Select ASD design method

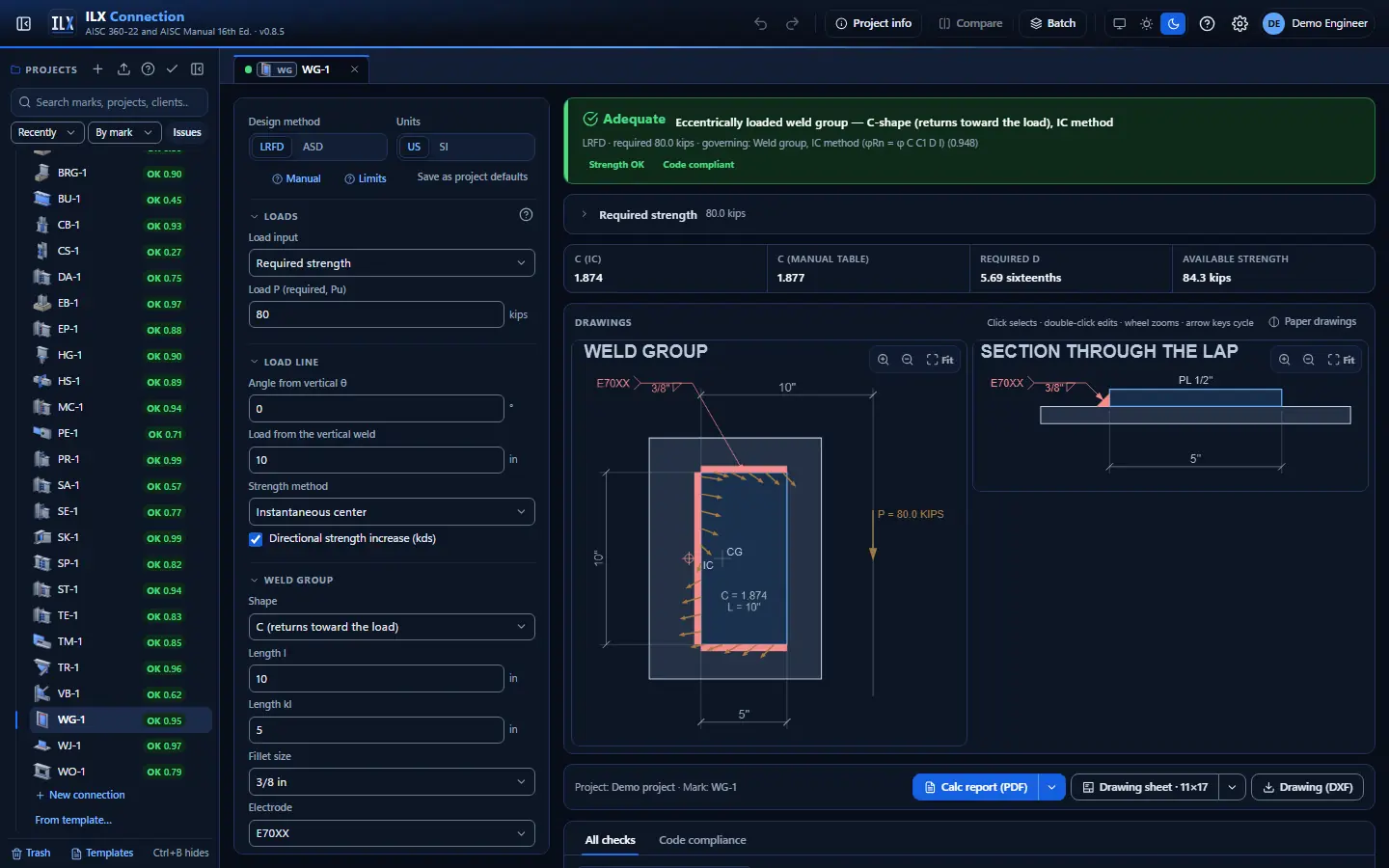313,147
